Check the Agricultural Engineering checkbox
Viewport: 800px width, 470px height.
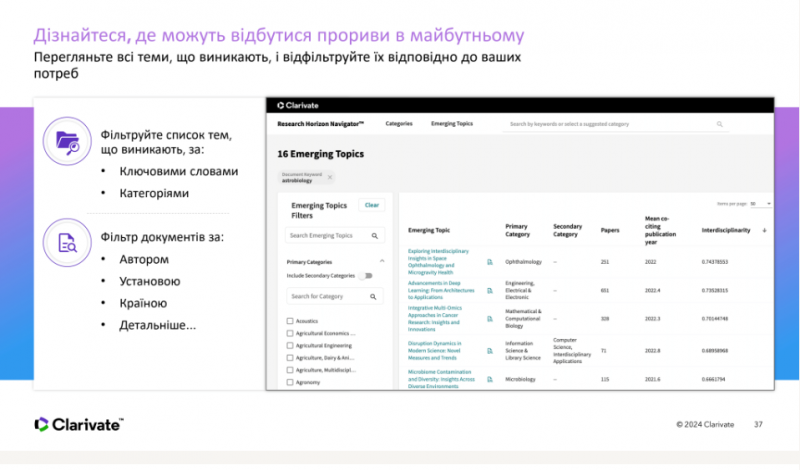click(290, 345)
